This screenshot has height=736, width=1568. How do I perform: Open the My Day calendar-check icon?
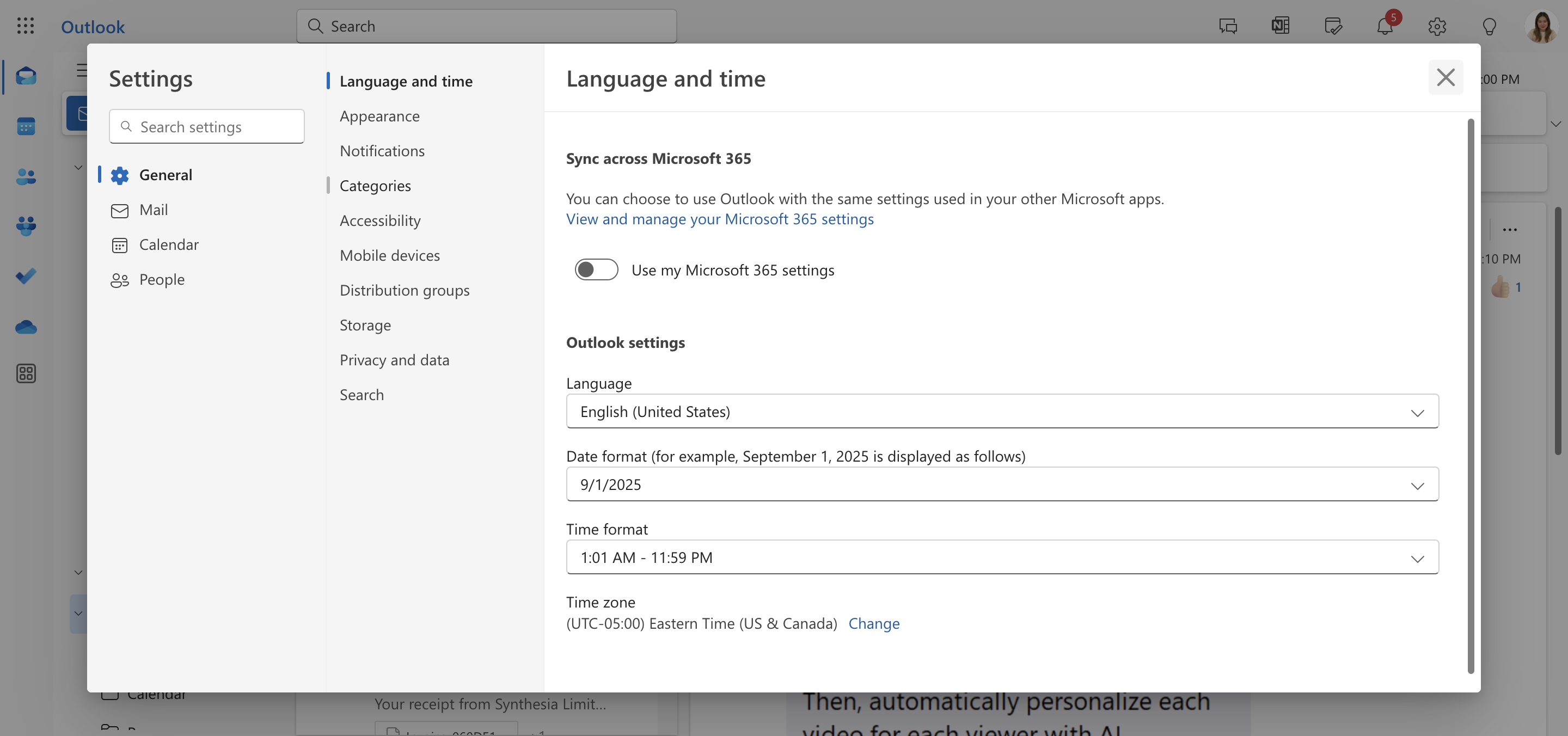[1333, 26]
